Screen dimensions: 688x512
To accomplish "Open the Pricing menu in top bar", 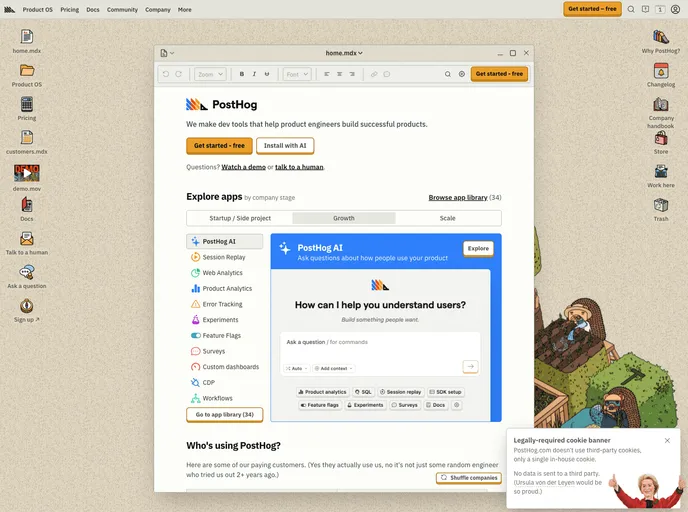I will [69, 9].
